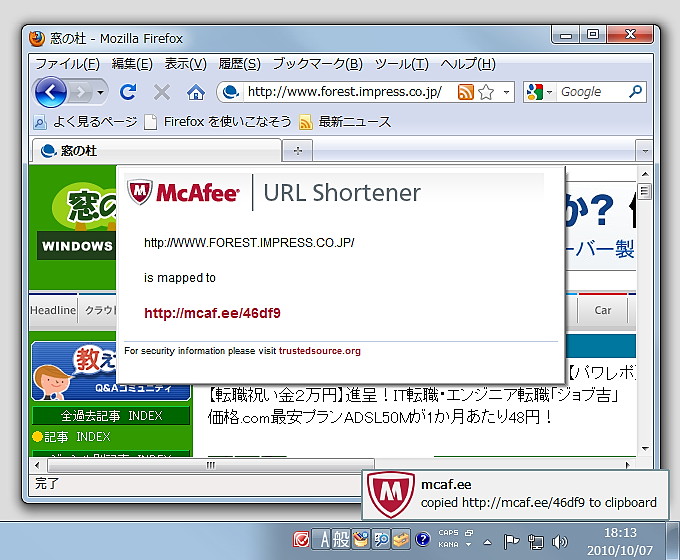Click the volume speaker tray icon

(559, 542)
